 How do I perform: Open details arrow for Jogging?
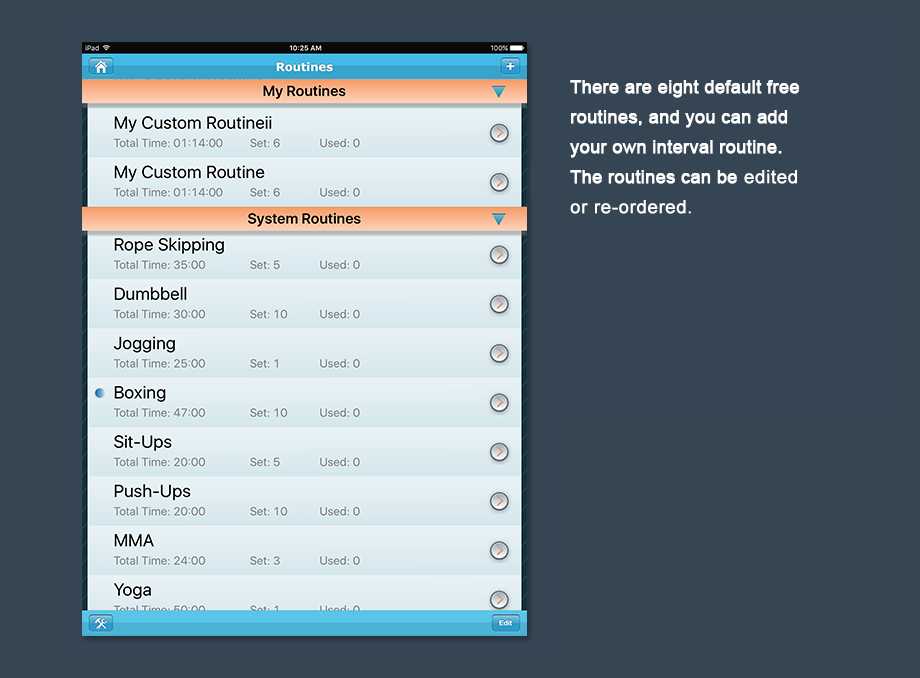(499, 353)
